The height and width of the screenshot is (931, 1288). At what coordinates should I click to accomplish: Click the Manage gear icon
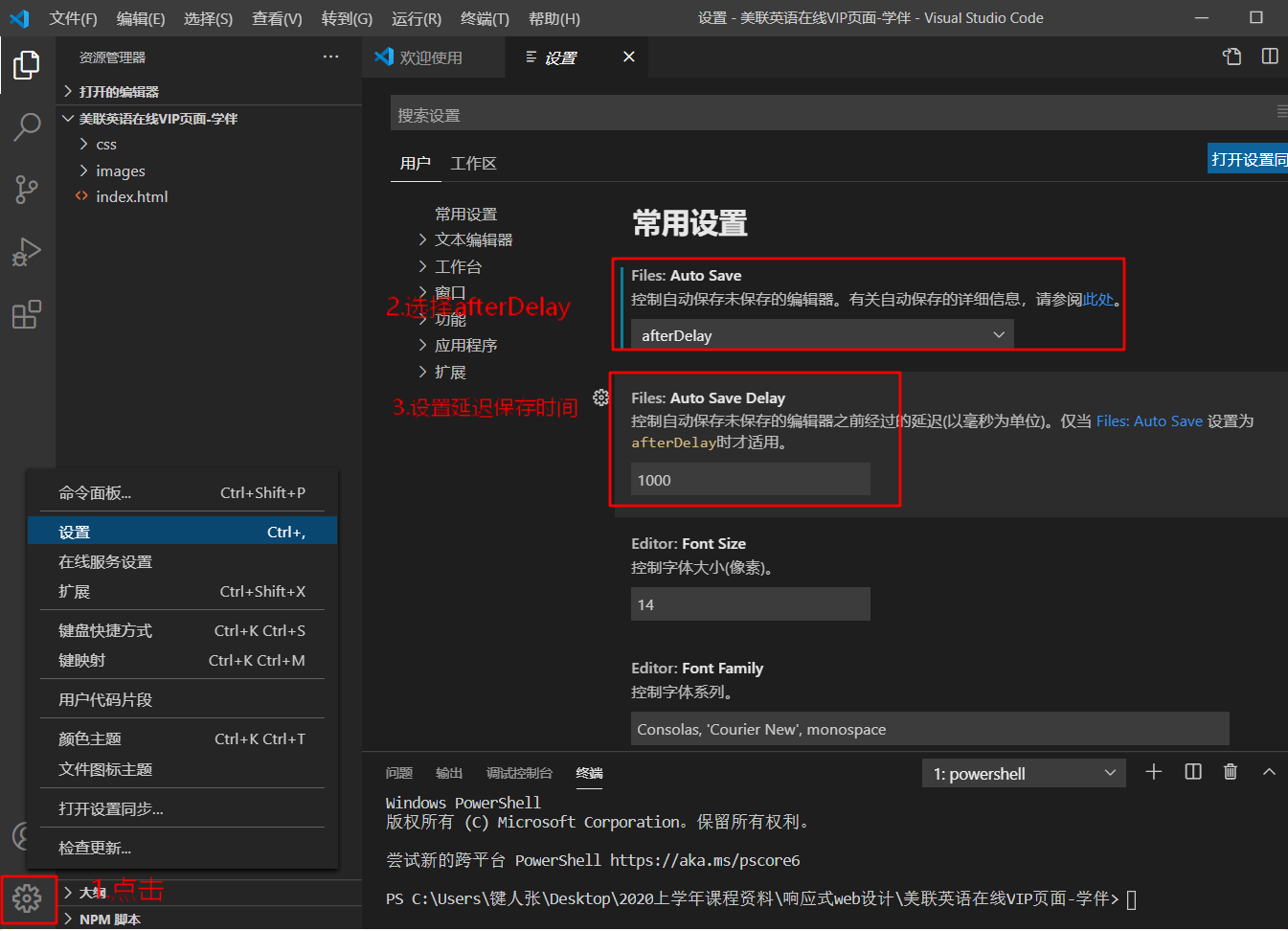28,898
